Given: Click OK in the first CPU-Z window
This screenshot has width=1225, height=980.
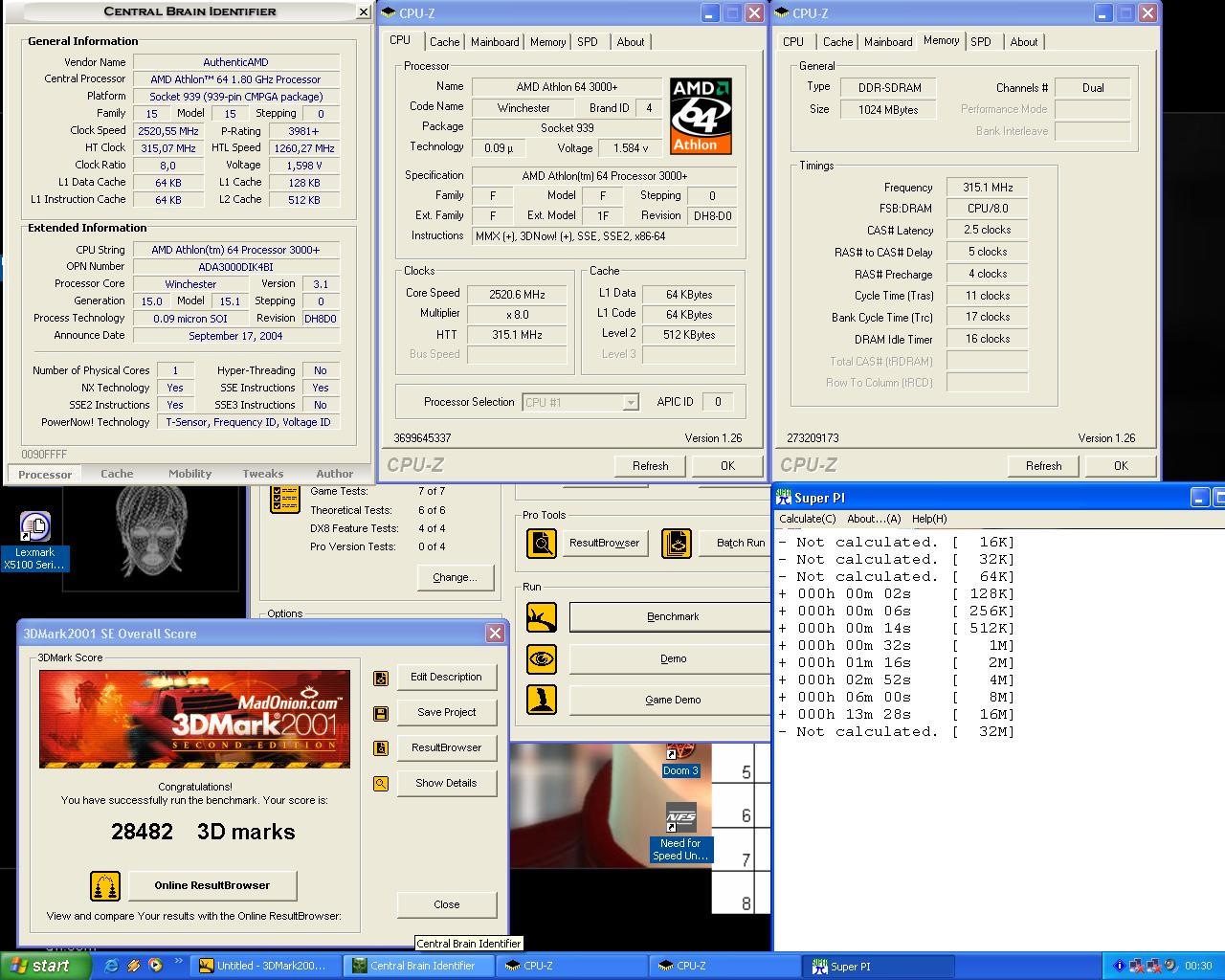Looking at the screenshot, I should click(x=728, y=466).
